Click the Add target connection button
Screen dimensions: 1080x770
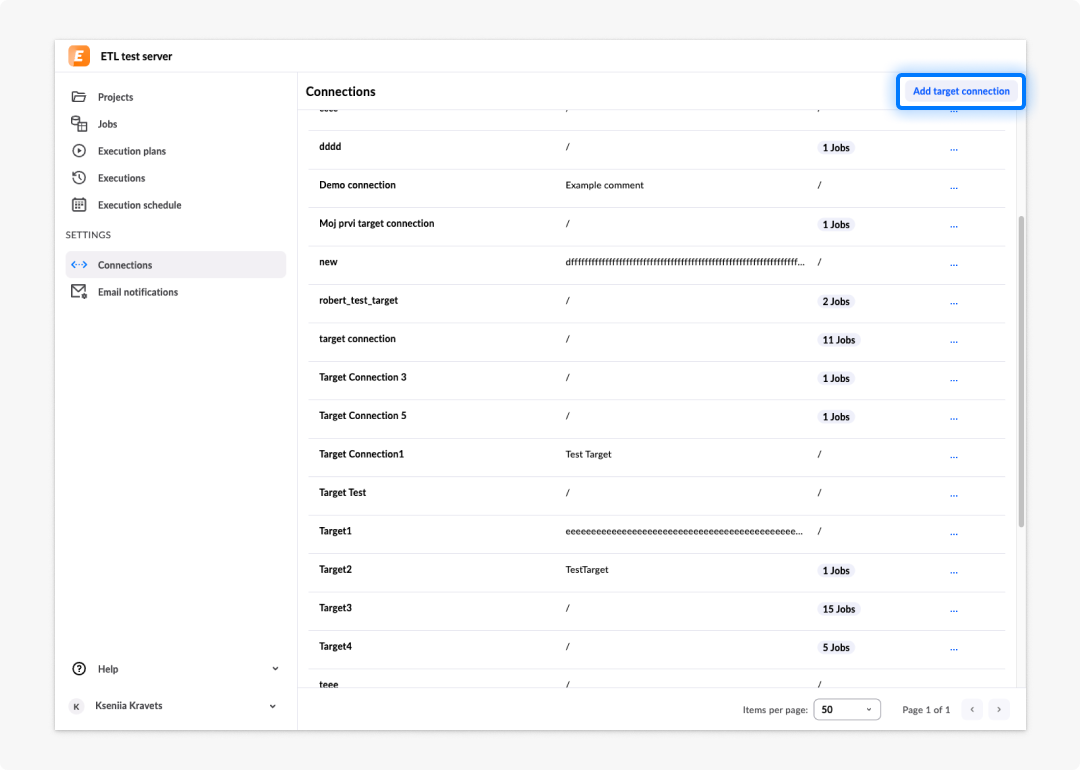(x=961, y=91)
